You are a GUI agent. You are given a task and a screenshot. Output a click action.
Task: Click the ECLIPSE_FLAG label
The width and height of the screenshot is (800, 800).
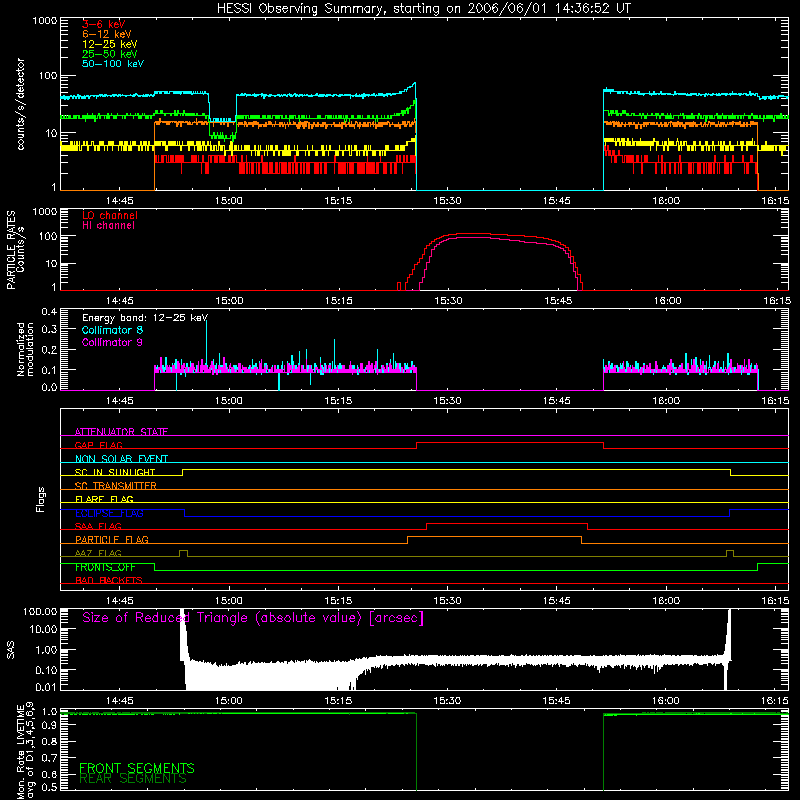(x=109, y=513)
